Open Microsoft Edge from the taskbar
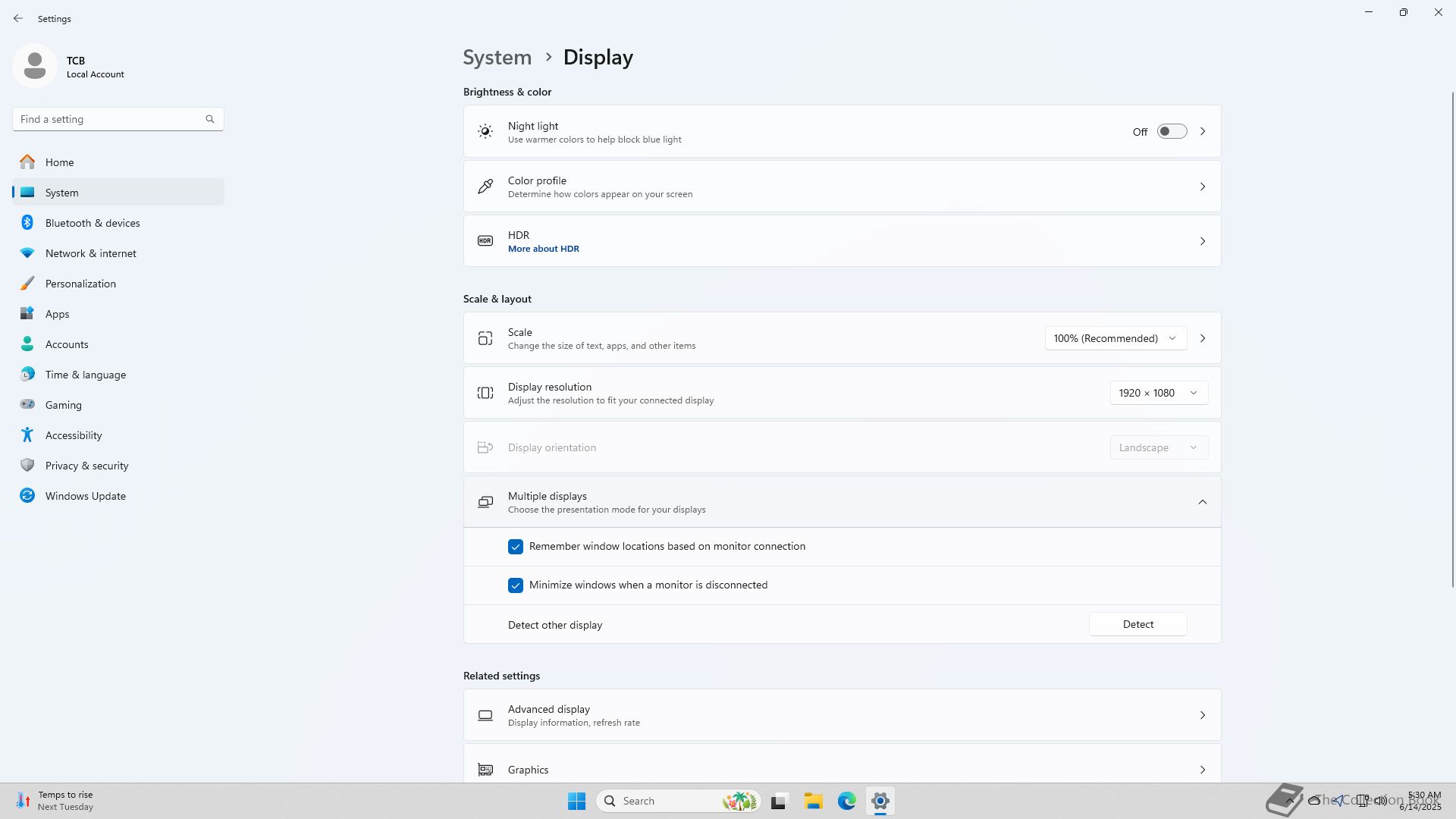This screenshot has height=819, width=1456. click(x=846, y=801)
